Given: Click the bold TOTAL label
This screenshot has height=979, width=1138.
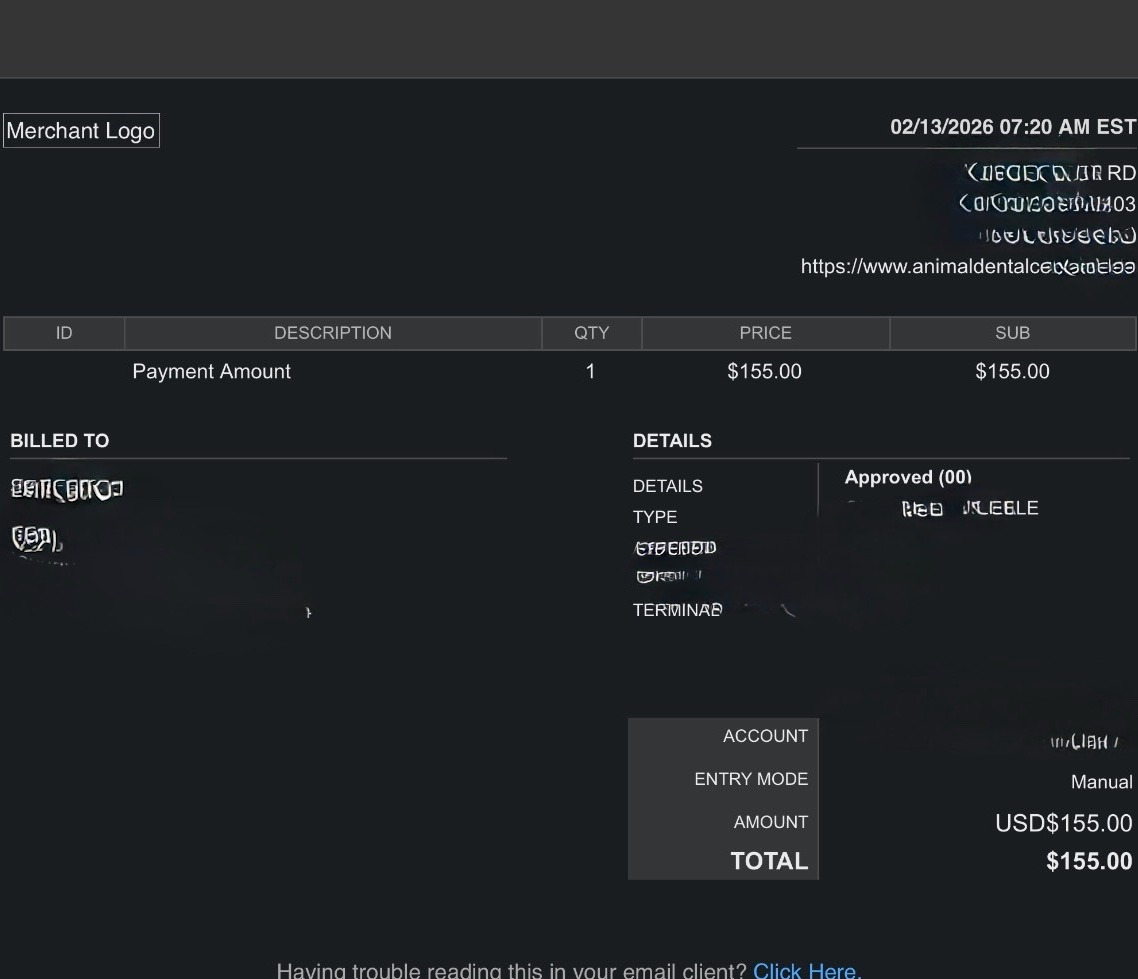Looking at the screenshot, I should tap(769, 861).
